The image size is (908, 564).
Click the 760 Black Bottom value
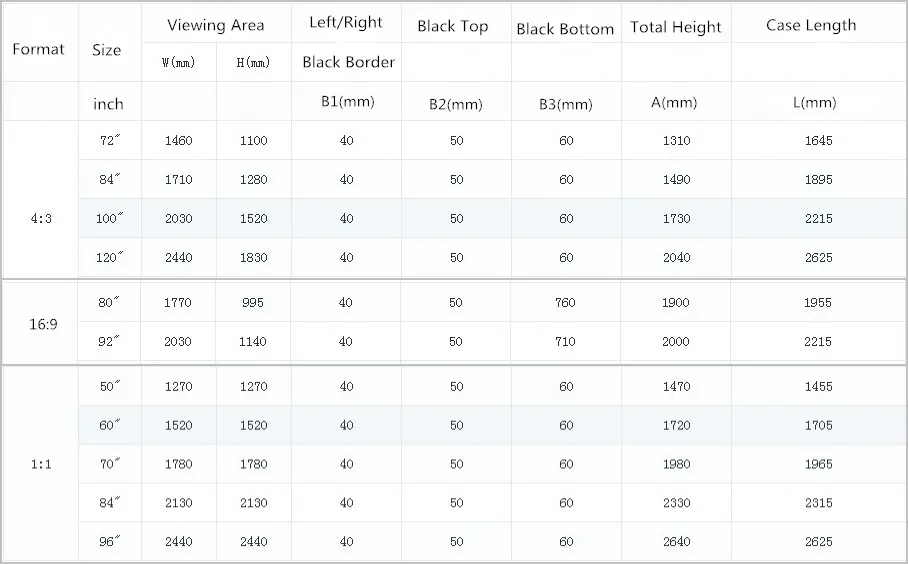(x=565, y=302)
